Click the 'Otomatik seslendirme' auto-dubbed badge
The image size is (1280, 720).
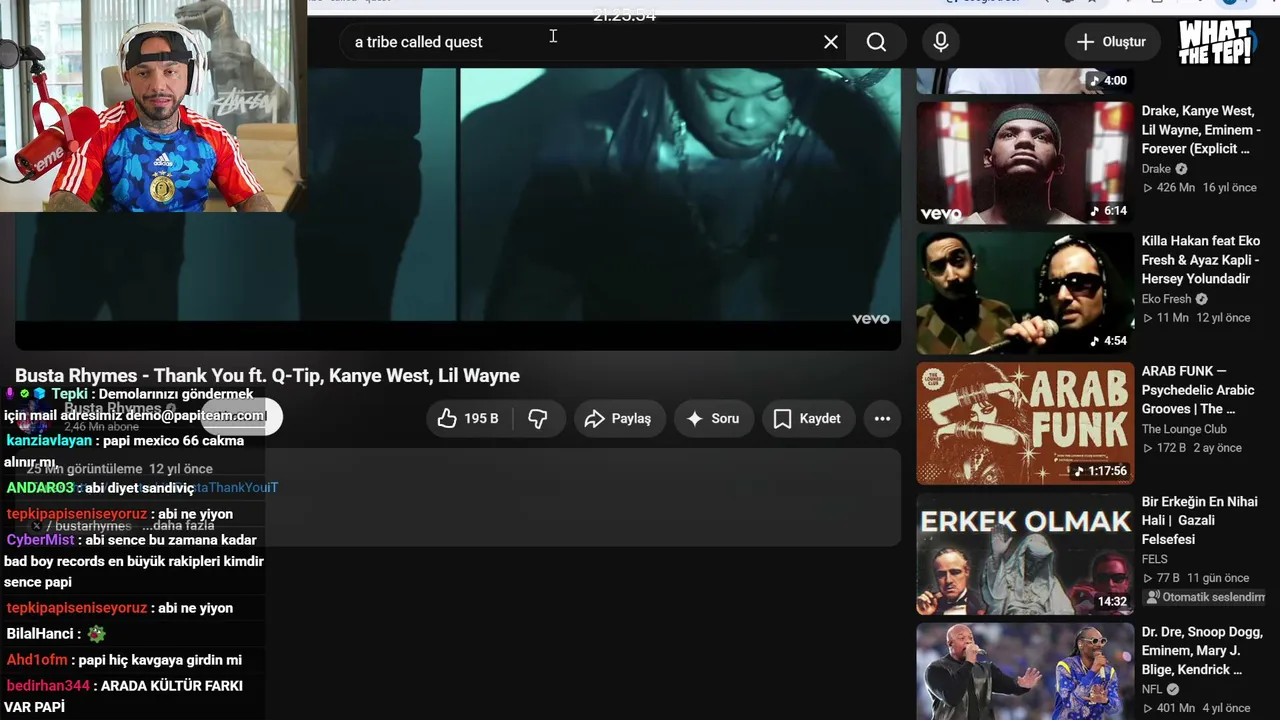pyautogui.click(x=1206, y=597)
